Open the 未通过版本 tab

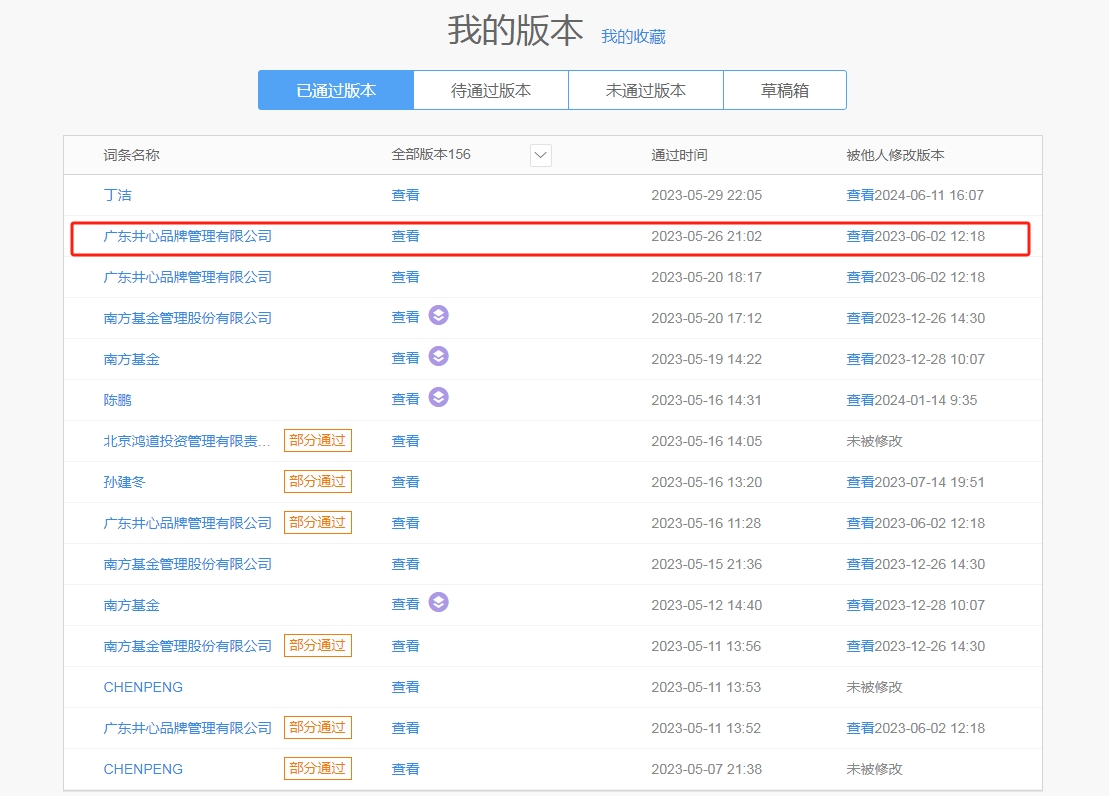pyautogui.click(x=646, y=90)
